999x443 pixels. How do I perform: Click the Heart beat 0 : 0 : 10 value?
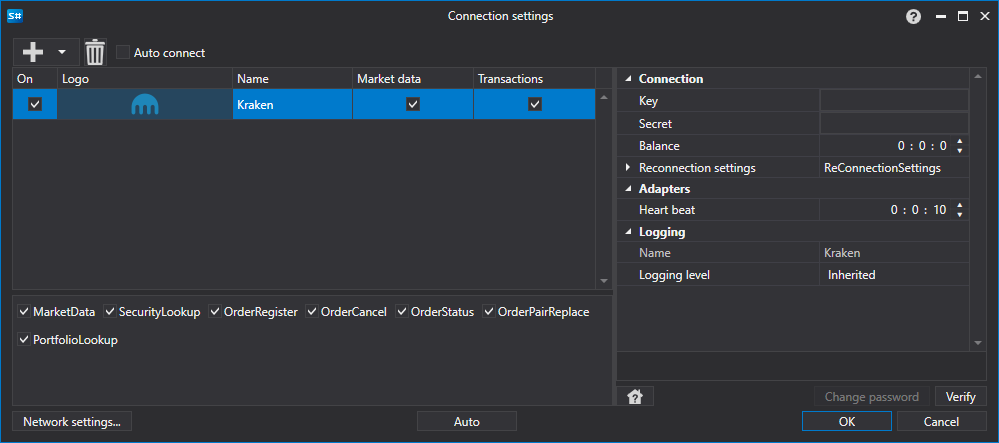(x=919, y=210)
